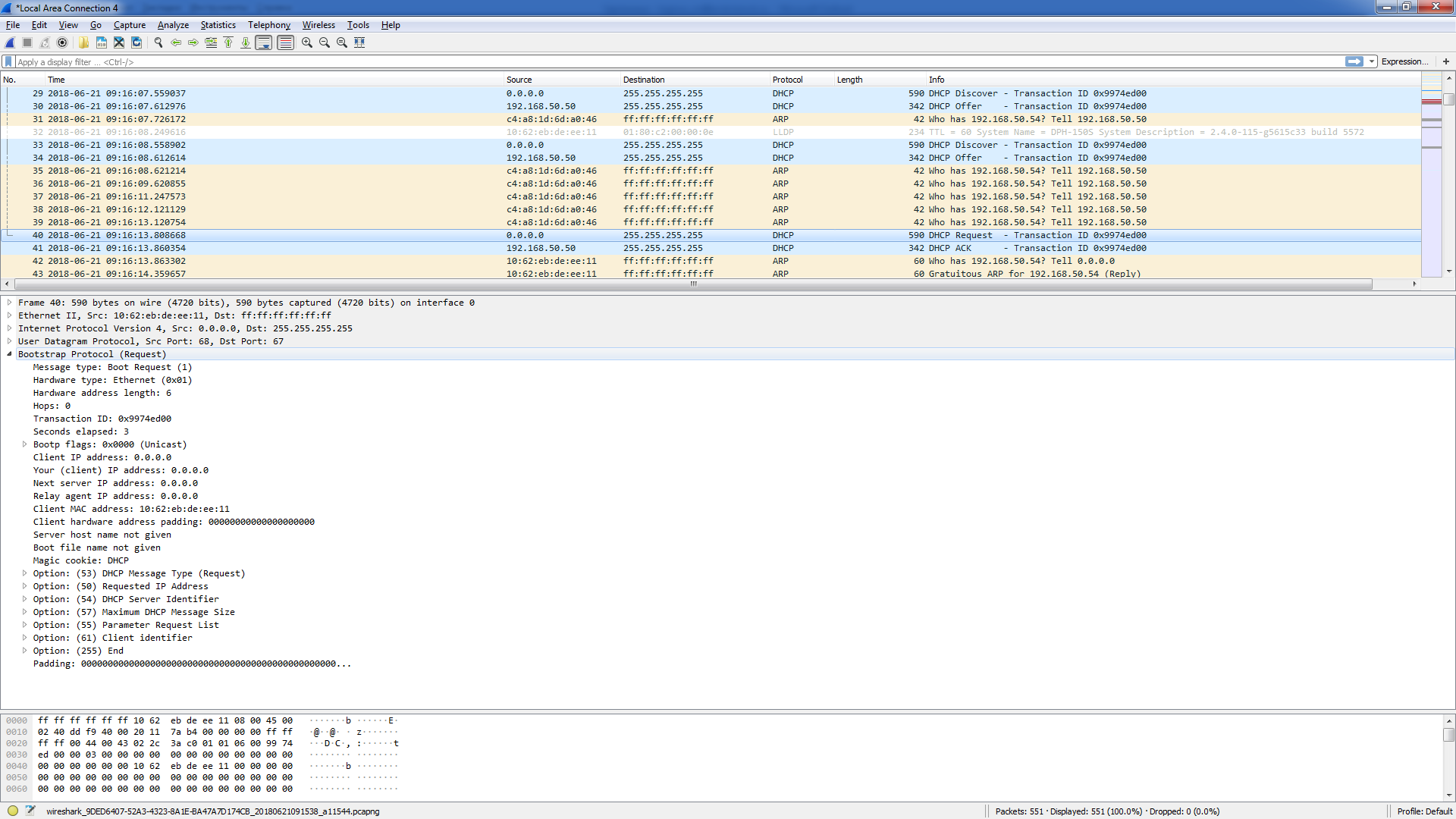Click Profile: Default in status bar

pyautogui.click(x=1424, y=811)
